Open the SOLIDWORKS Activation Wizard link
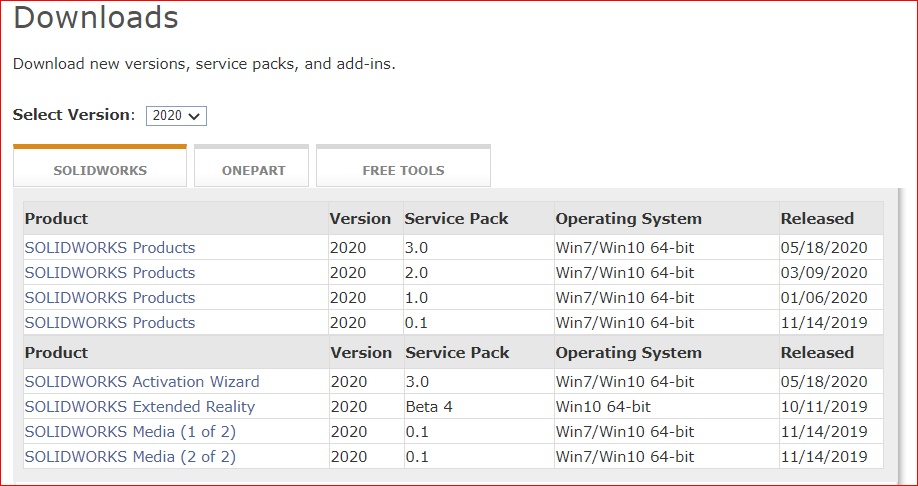This screenshot has width=918, height=486. click(x=142, y=382)
